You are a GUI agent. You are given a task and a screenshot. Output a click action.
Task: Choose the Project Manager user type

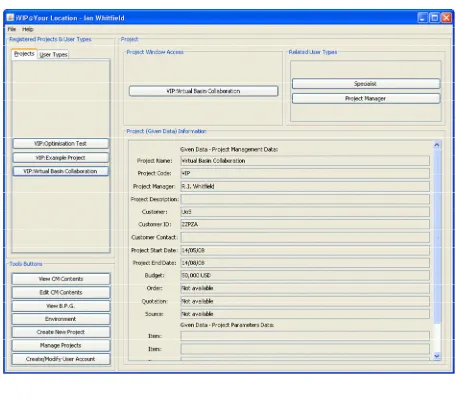click(366, 99)
